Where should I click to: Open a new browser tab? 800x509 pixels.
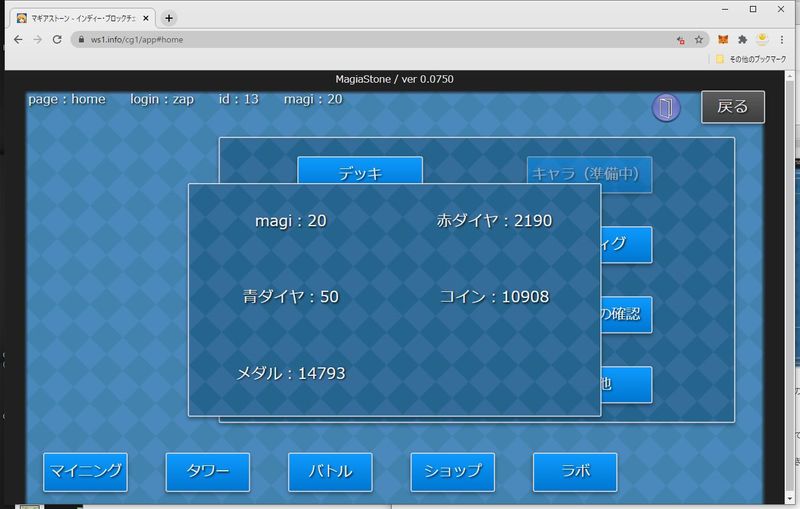169,18
